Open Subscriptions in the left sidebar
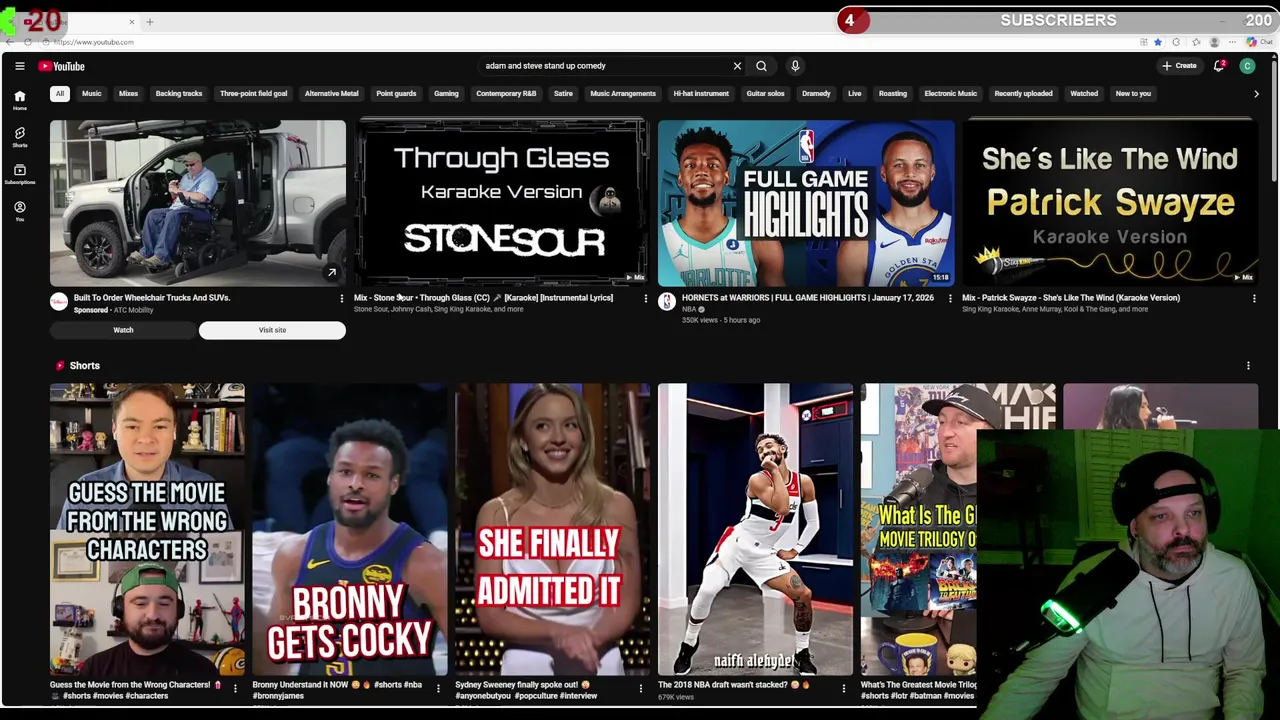This screenshot has height=720, width=1280. point(19,174)
